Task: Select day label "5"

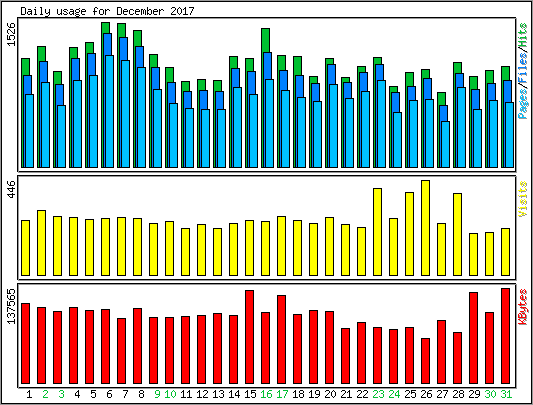Action: (93, 394)
